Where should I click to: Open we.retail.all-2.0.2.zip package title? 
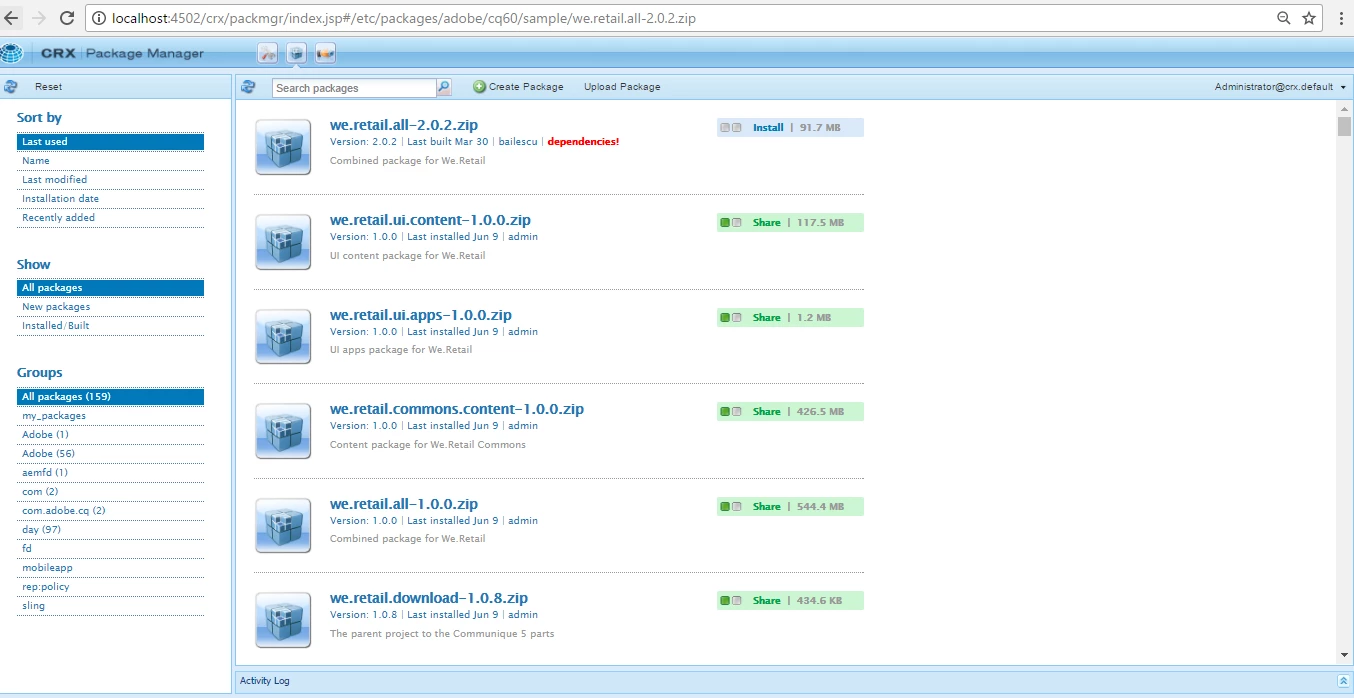coord(404,125)
